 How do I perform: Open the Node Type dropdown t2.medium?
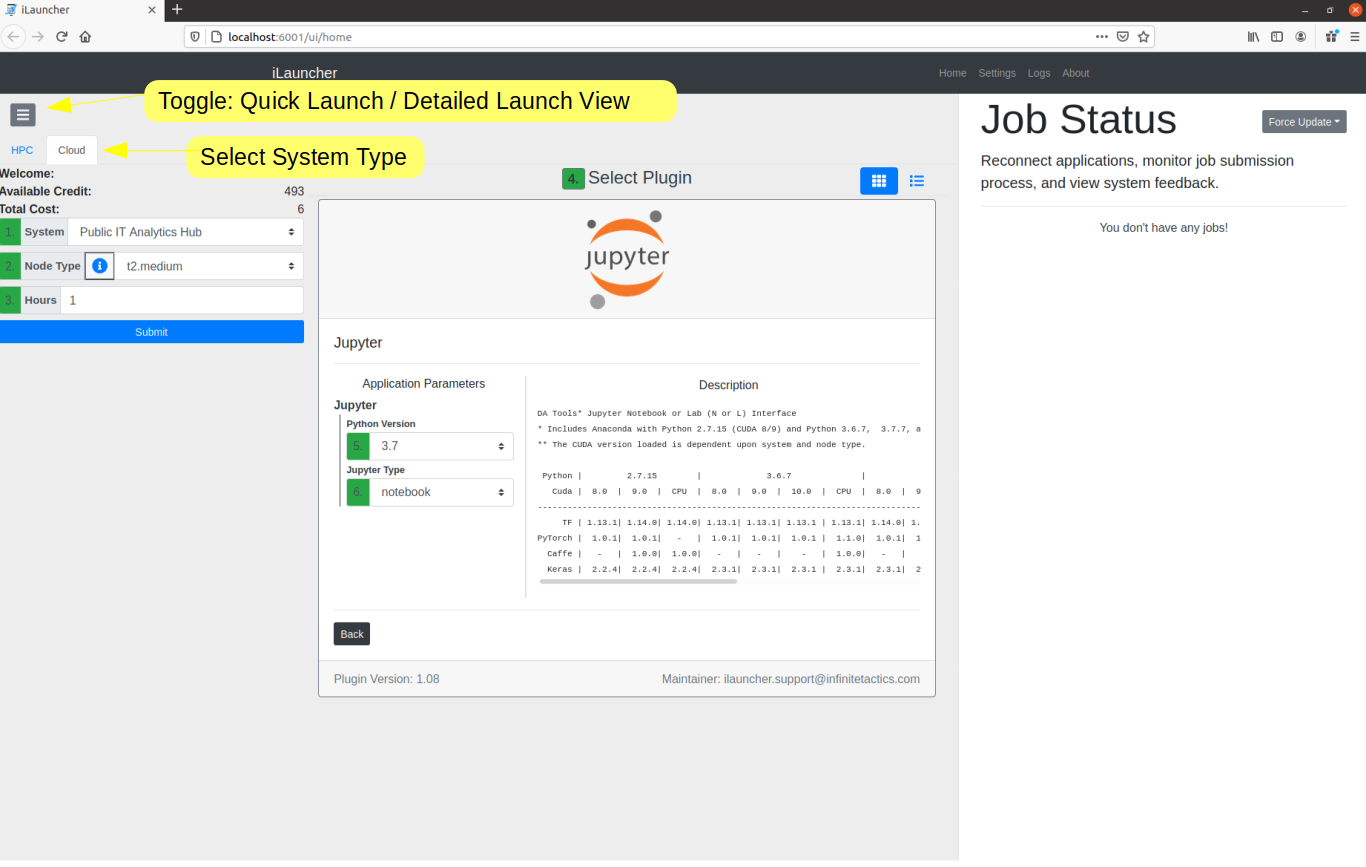click(209, 266)
